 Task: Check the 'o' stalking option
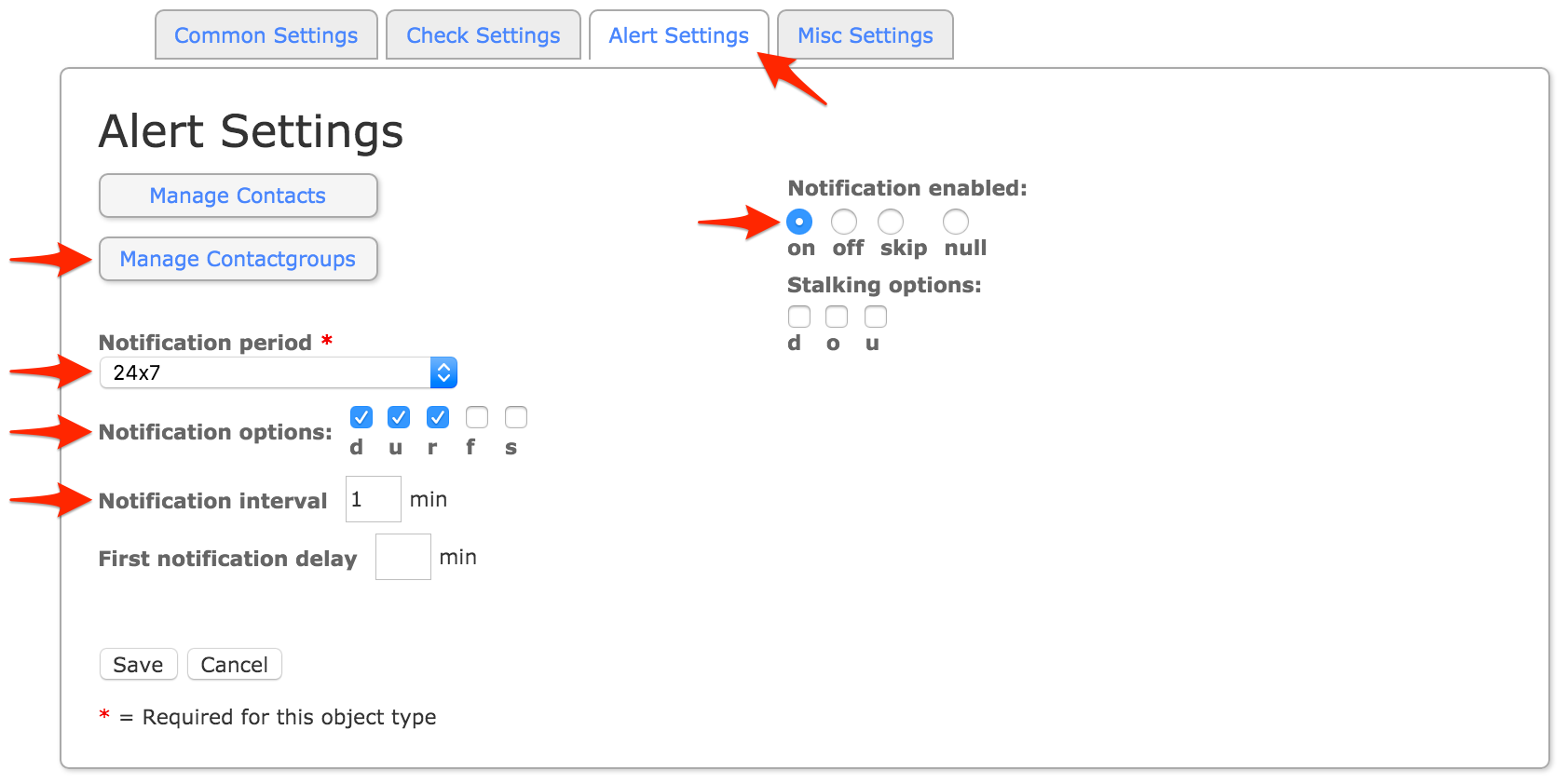(837, 317)
